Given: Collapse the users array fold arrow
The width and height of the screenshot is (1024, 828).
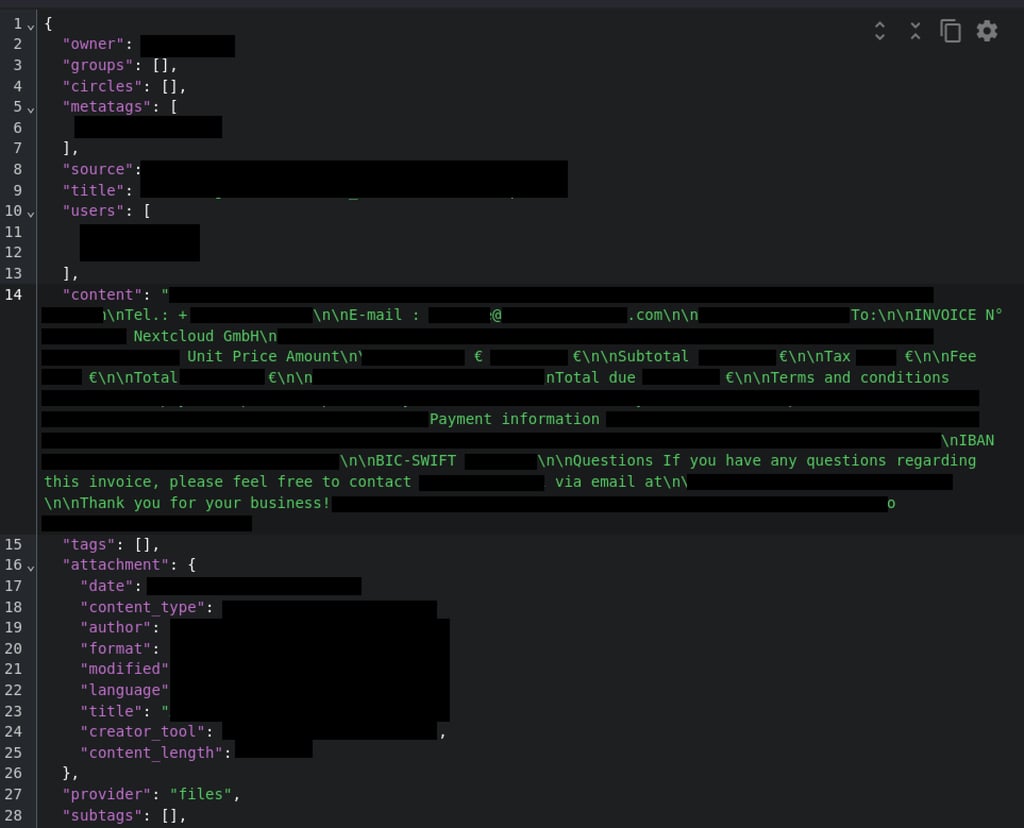Looking at the screenshot, I should [31, 214].
